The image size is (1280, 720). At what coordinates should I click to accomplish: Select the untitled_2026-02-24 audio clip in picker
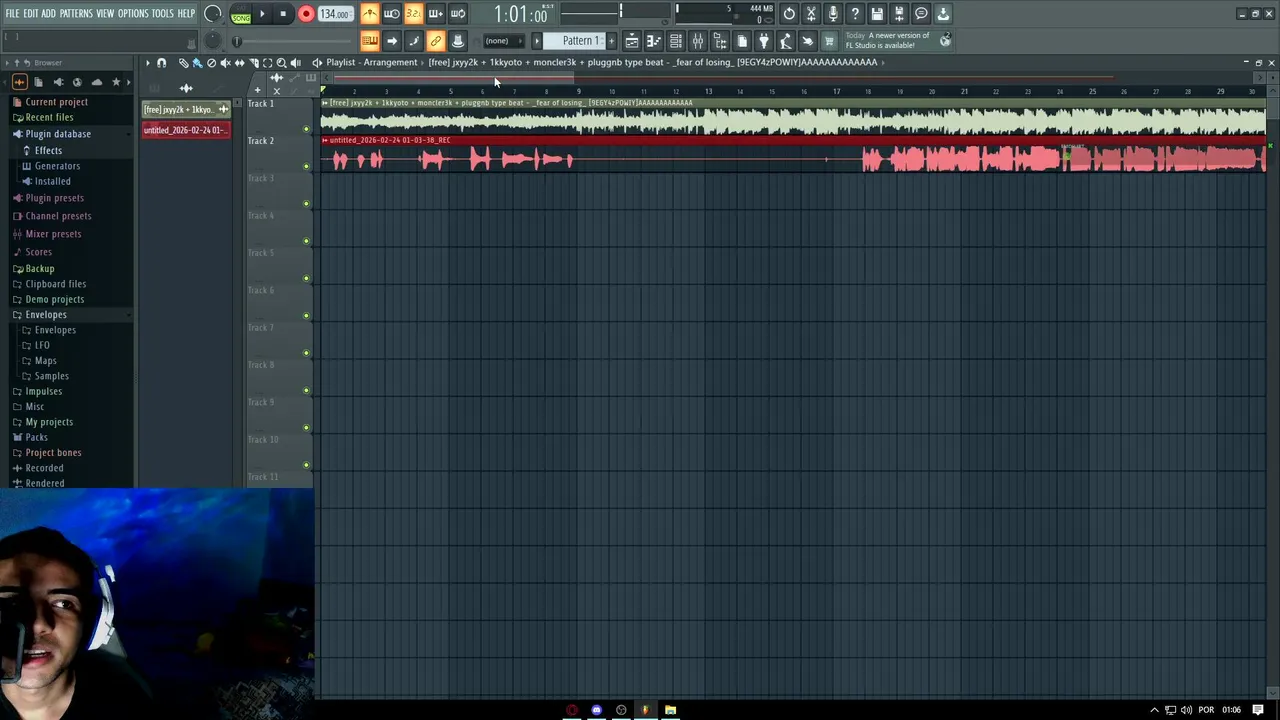(185, 130)
